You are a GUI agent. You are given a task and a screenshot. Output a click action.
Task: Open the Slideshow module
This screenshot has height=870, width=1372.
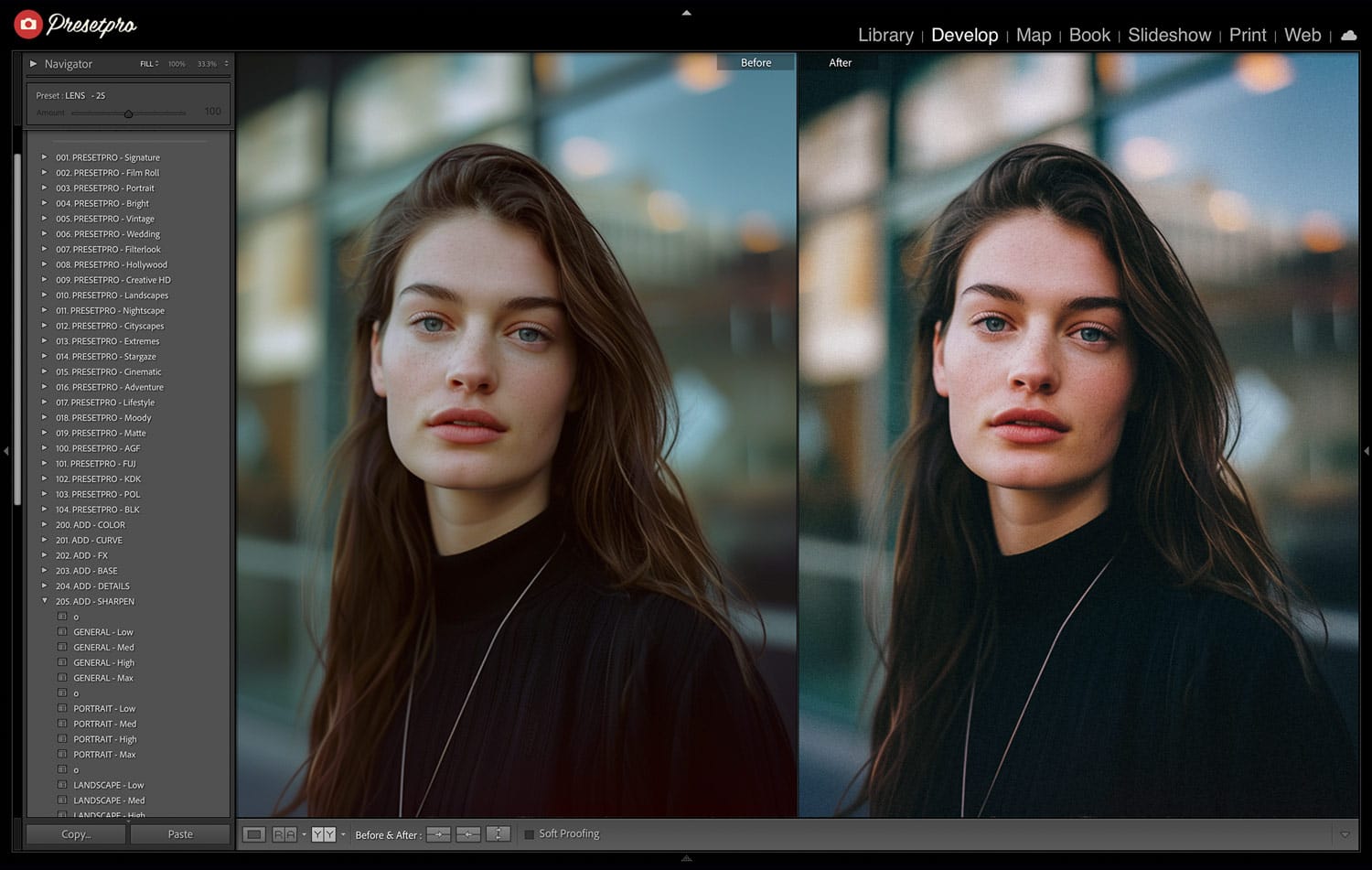pyautogui.click(x=1169, y=35)
